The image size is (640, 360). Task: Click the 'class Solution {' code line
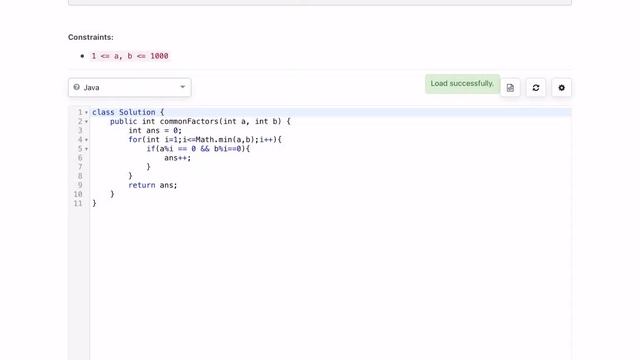pyautogui.click(x=128, y=112)
